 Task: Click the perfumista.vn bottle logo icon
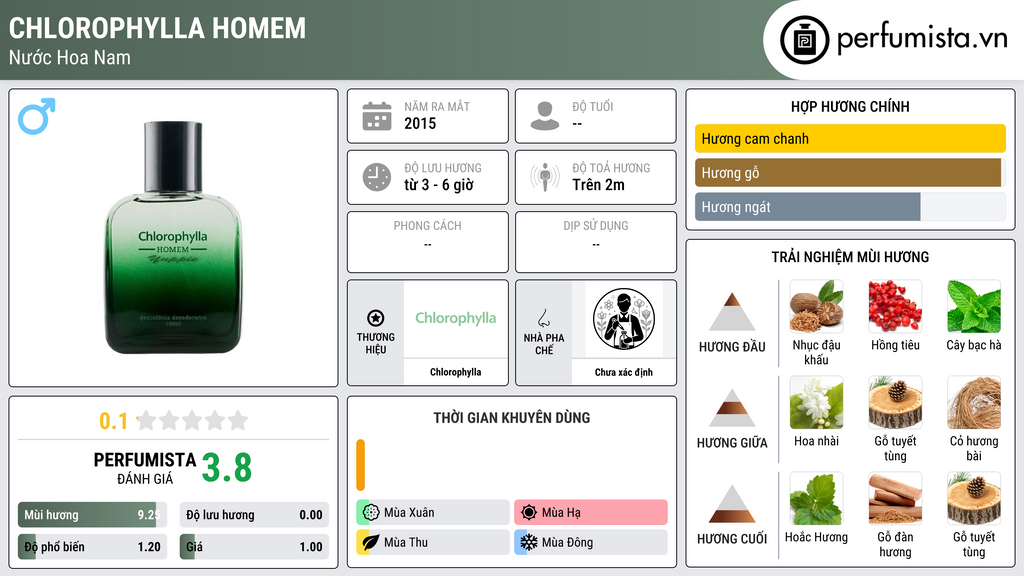click(804, 40)
